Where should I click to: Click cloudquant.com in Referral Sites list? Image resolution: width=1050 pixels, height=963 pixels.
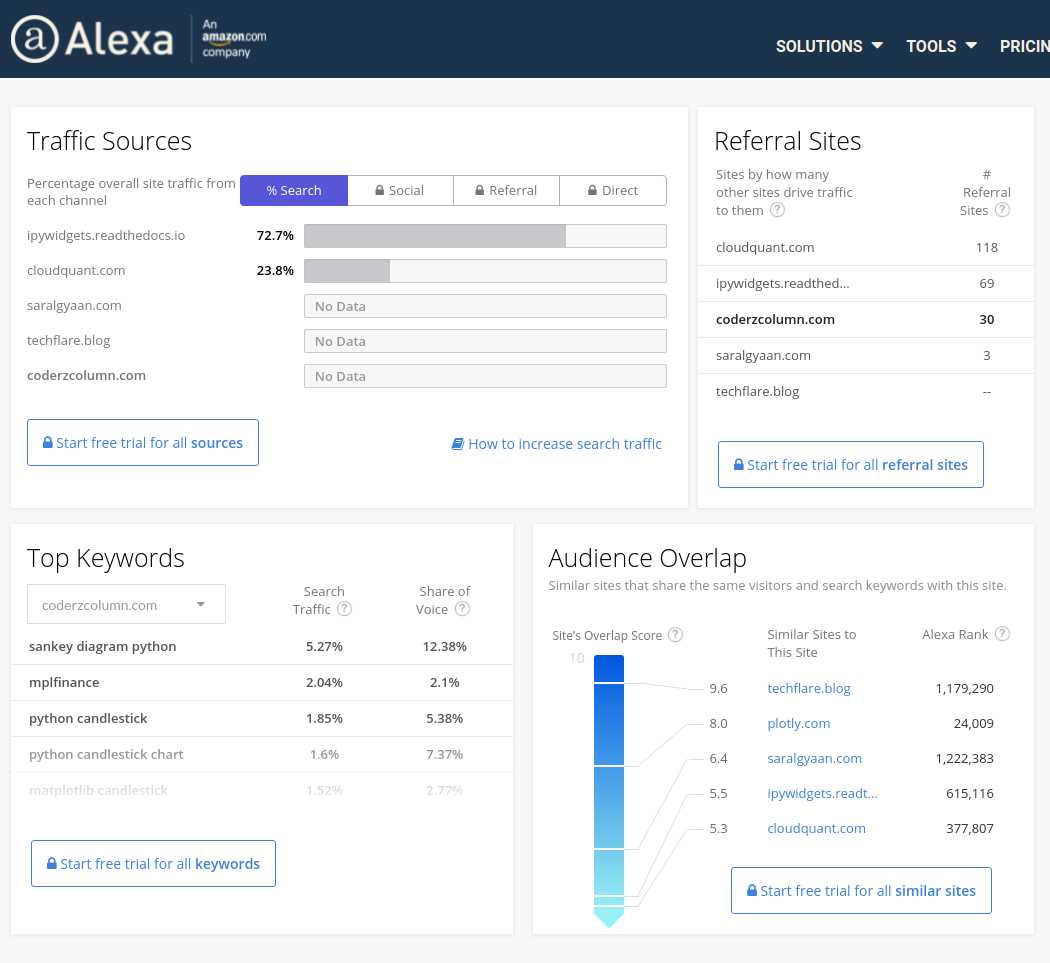pyautogui.click(x=765, y=247)
